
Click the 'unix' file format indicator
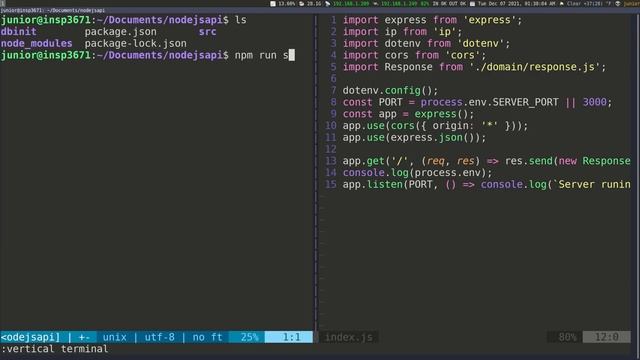(x=114, y=337)
